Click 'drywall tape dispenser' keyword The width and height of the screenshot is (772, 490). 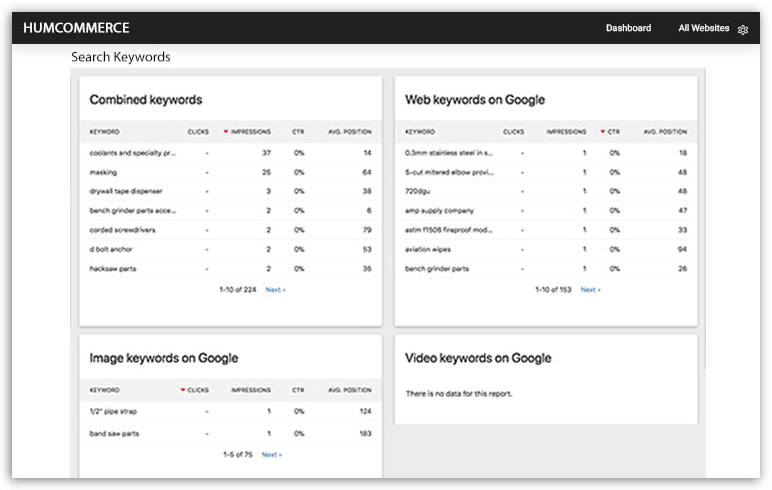point(126,191)
